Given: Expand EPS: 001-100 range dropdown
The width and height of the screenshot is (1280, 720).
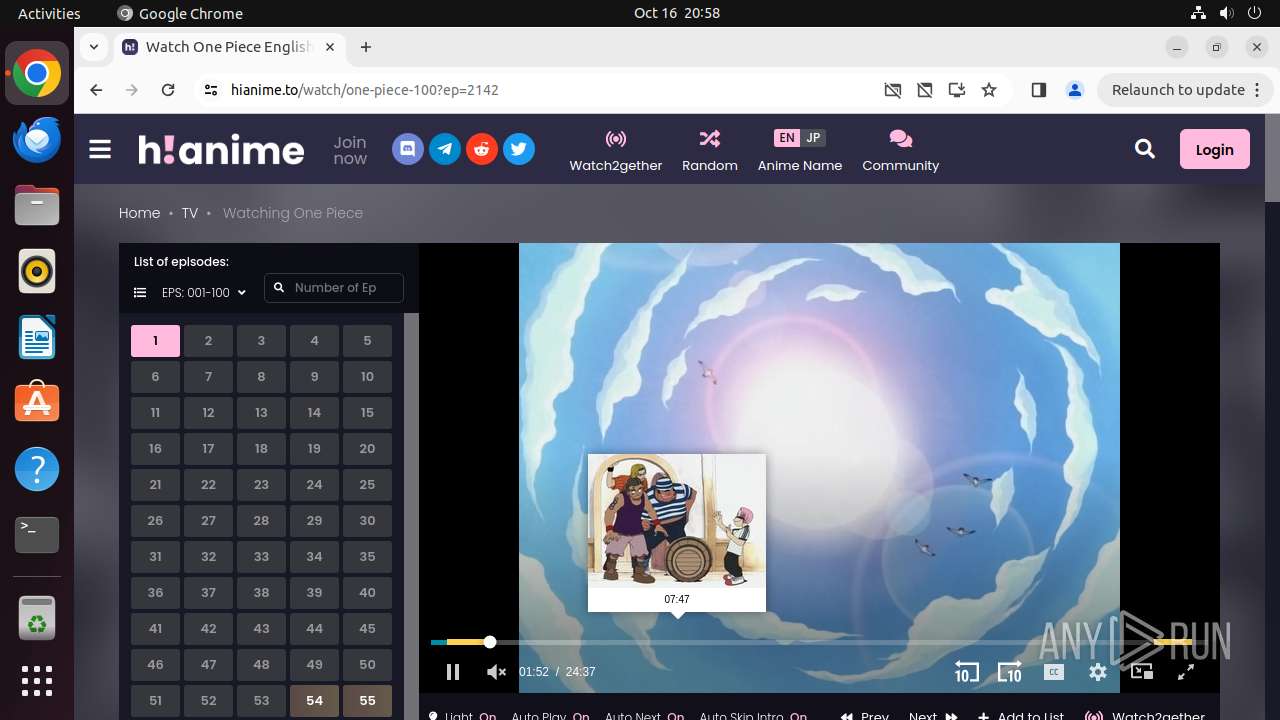Looking at the screenshot, I should click(204, 293).
